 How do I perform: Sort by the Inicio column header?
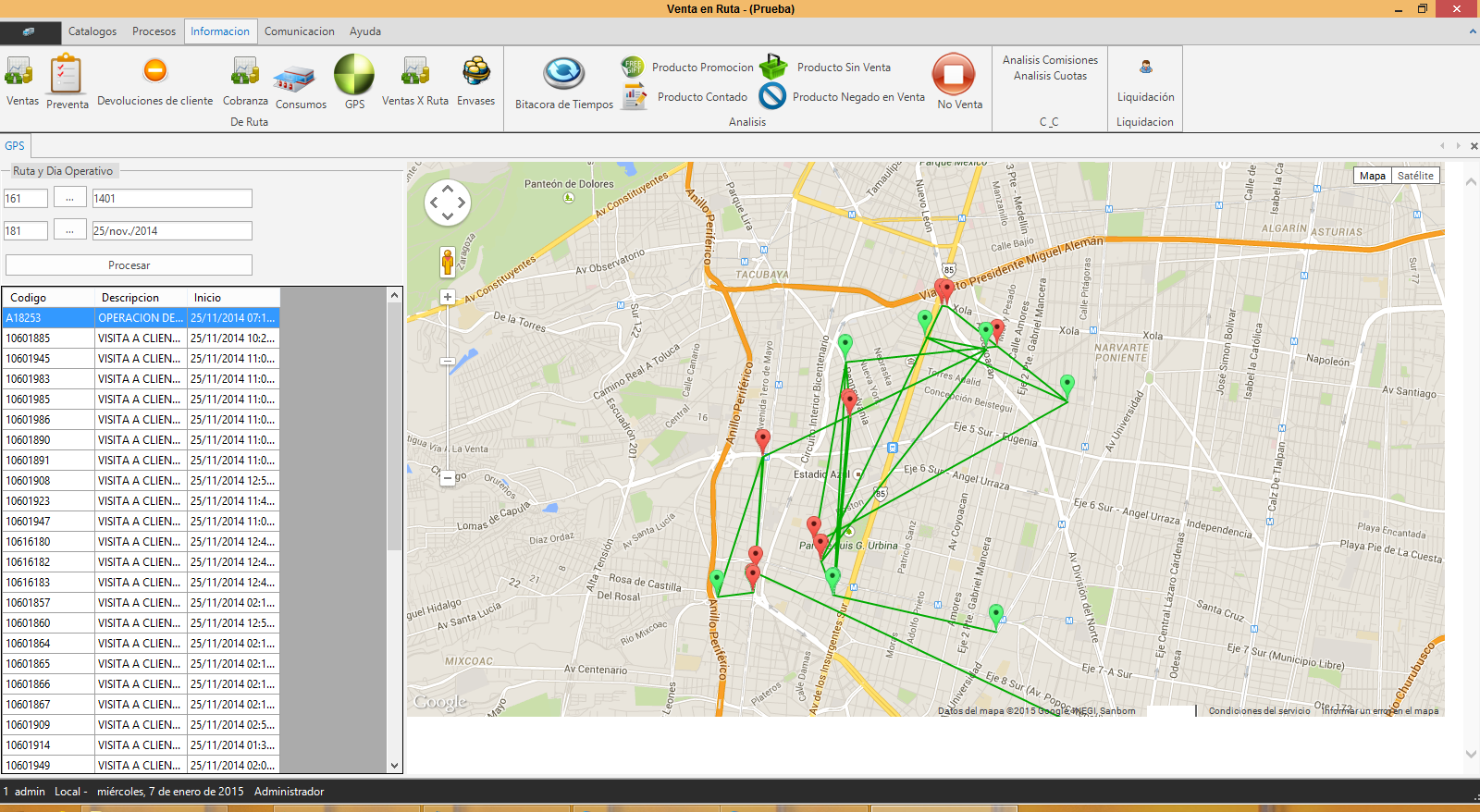pos(233,298)
